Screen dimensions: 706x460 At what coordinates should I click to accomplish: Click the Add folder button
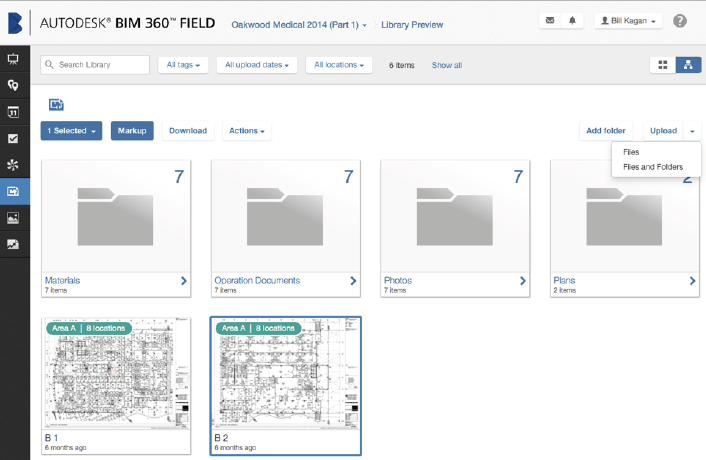pos(606,131)
